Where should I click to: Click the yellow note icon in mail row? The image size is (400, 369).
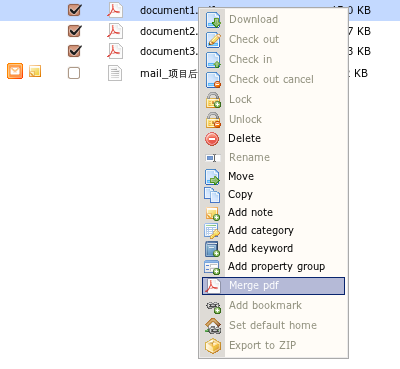pyautogui.click(x=35, y=71)
